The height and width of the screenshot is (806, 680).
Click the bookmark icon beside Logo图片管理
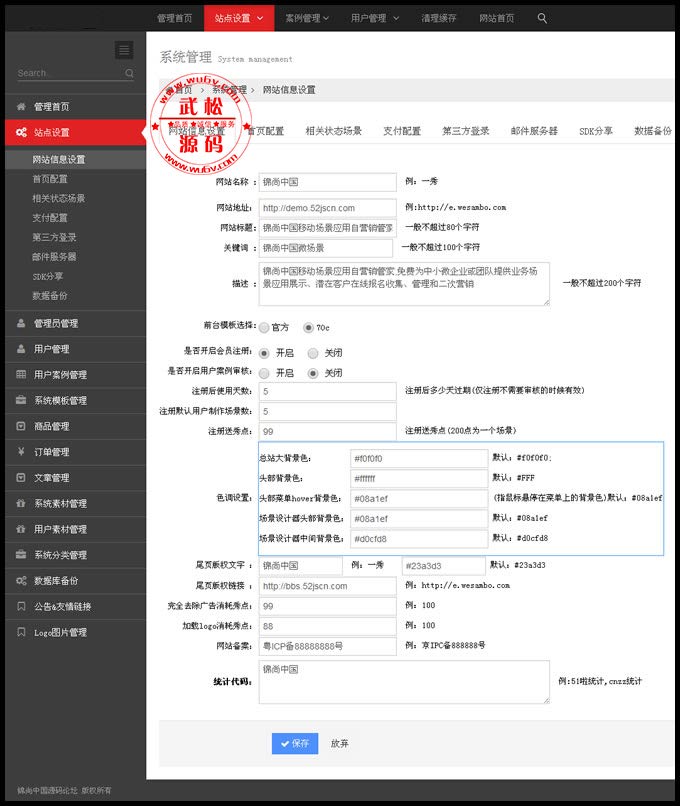point(21,632)
